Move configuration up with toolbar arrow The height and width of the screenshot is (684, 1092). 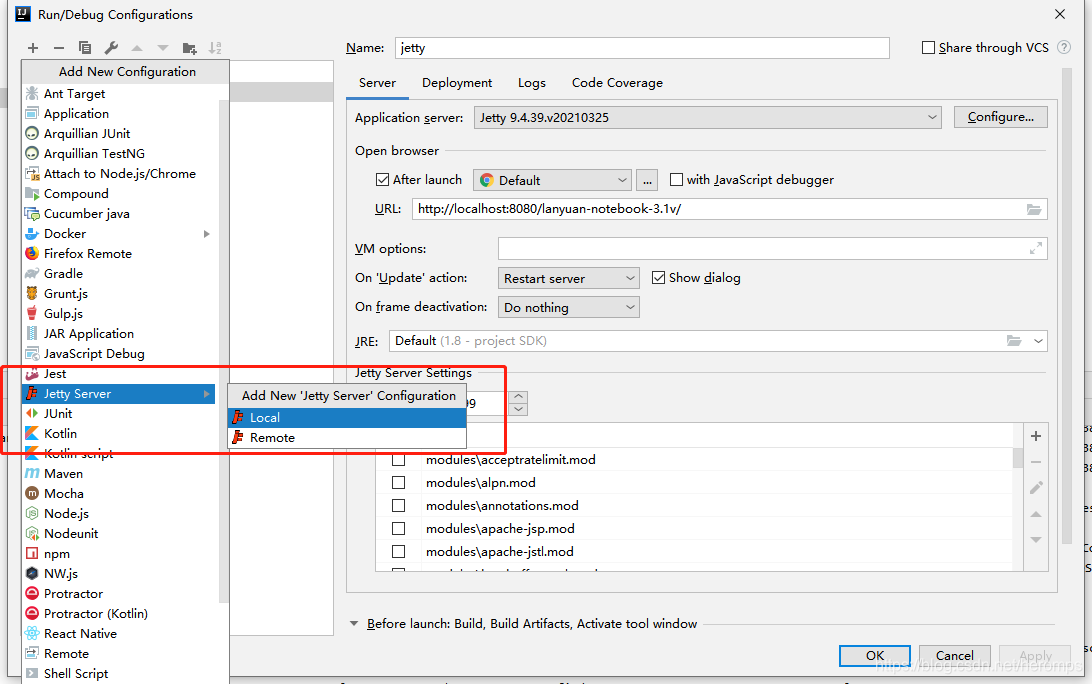point(136,48)
